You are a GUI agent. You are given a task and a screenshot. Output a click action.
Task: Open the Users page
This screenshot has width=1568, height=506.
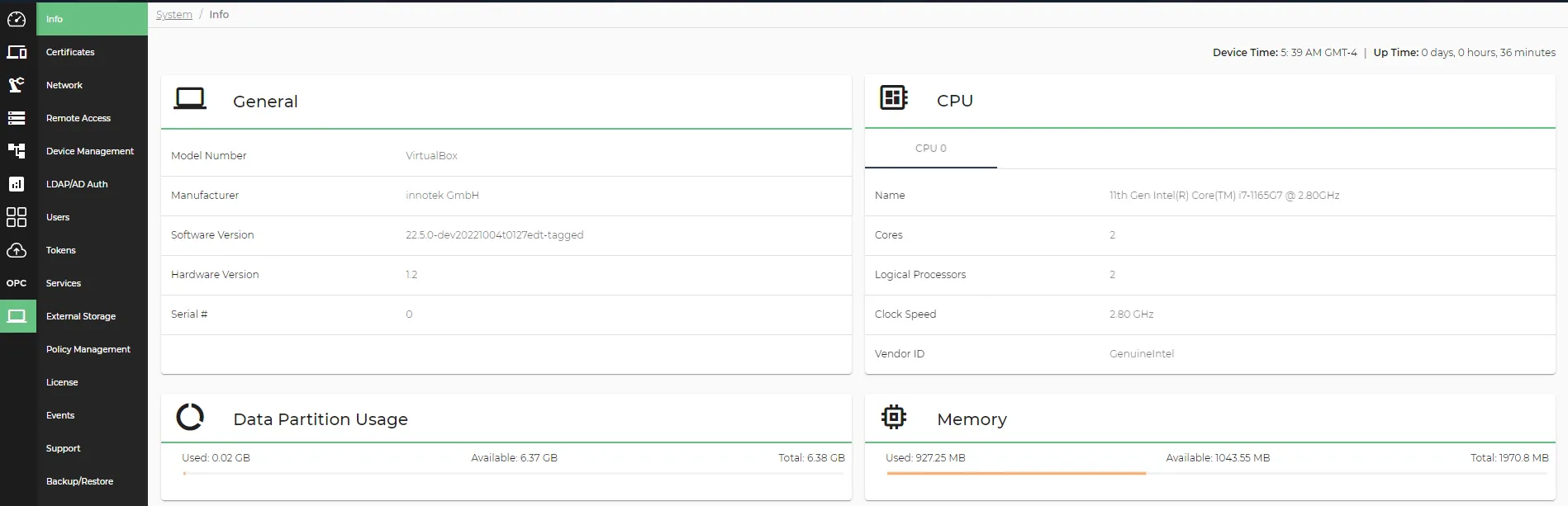92,217
